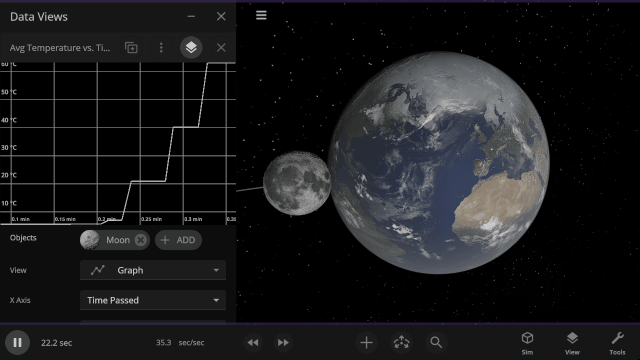This screenshot has width=640, height=360.
Task: Click the 0.25 min axis label
Action: click(151, 219)
